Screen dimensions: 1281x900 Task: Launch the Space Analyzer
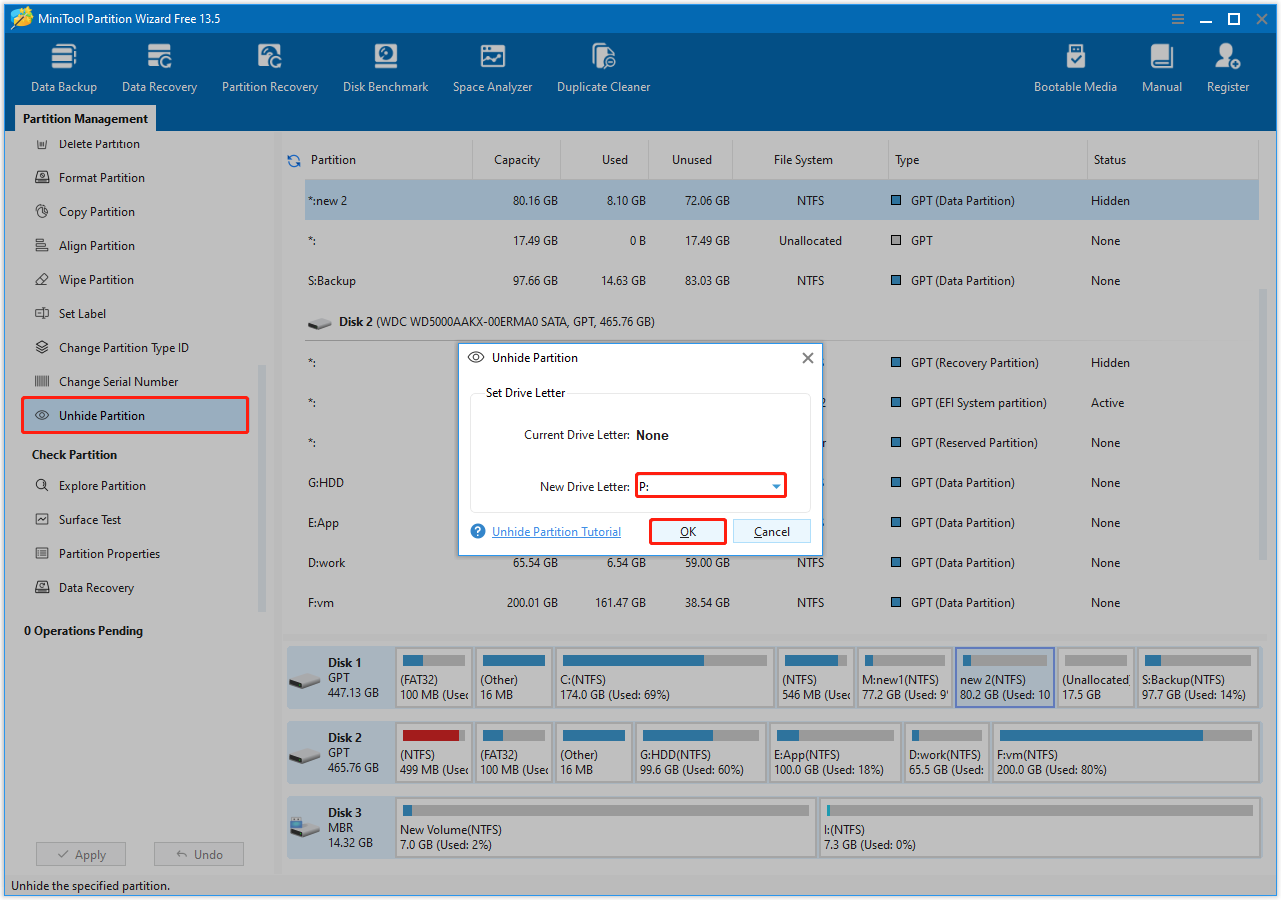492,66
